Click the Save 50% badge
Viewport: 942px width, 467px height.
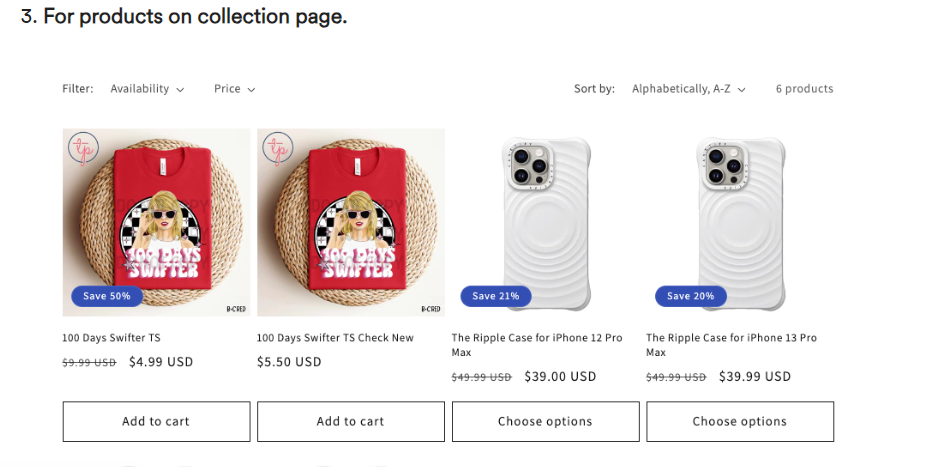coord(107,296)
